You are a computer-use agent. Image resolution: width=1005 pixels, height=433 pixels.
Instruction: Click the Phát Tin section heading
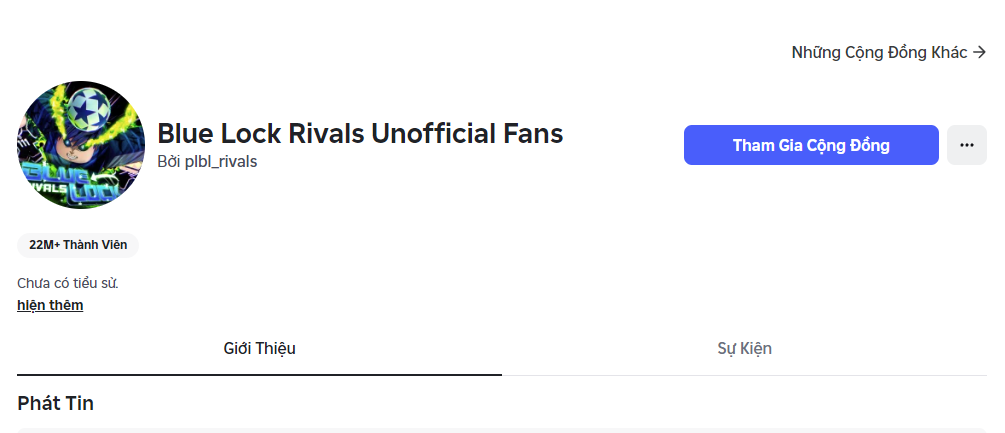point(55,403)
